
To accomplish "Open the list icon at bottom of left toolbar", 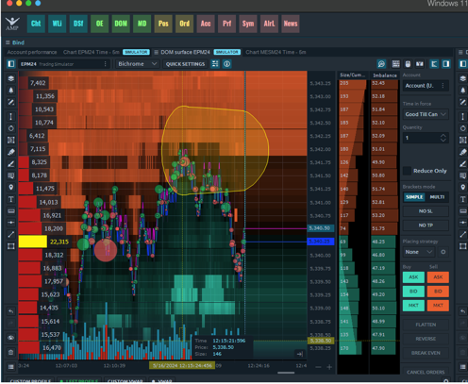I will pos(11,367).
